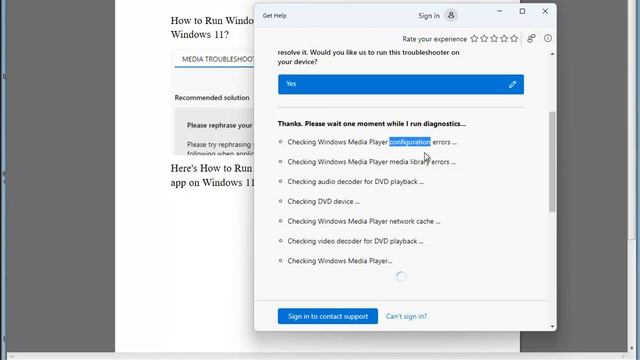Open the info icon in Get Help toolbar
This screenshot has height=360, width=640.
(548, 38)
